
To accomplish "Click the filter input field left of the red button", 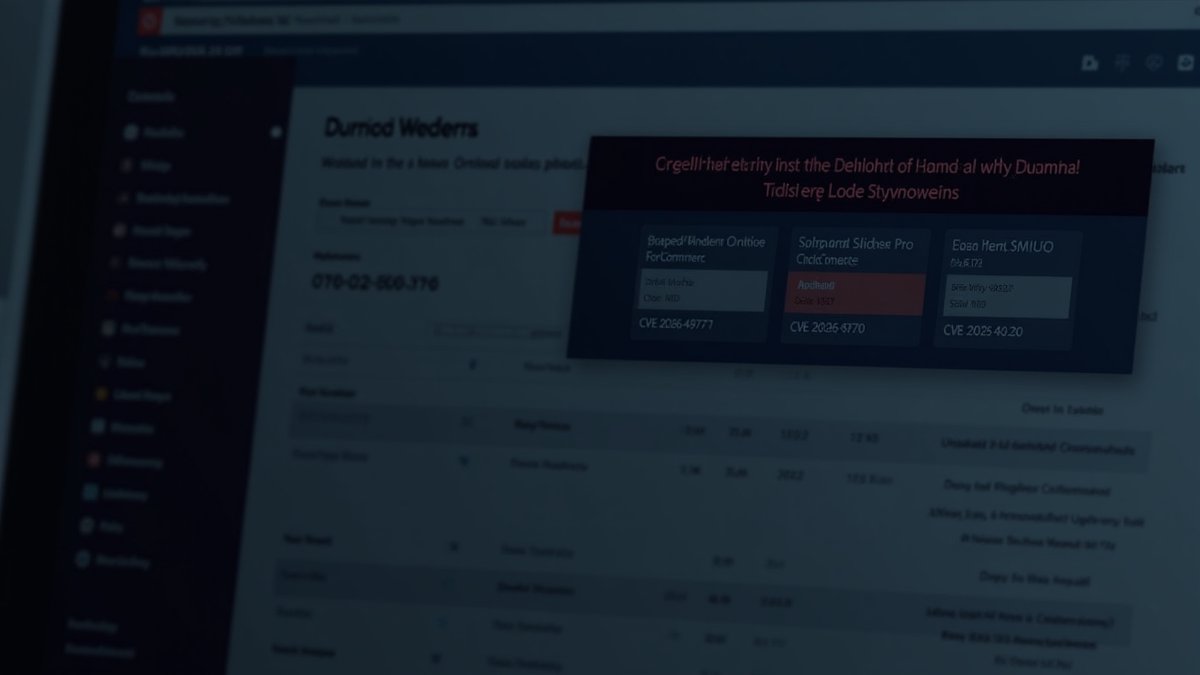I will (x=433, y=222).
